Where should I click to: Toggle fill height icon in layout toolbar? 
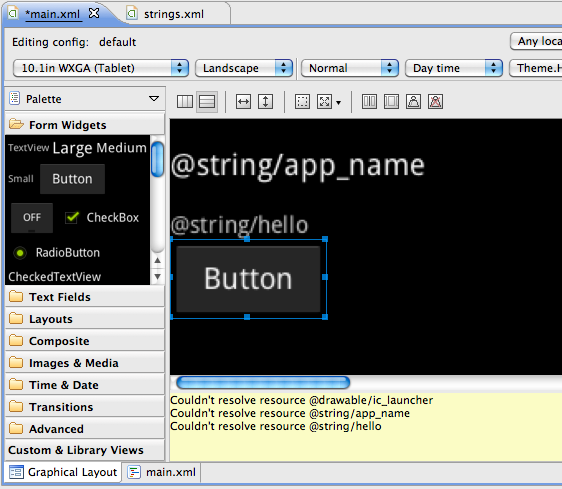266,102
